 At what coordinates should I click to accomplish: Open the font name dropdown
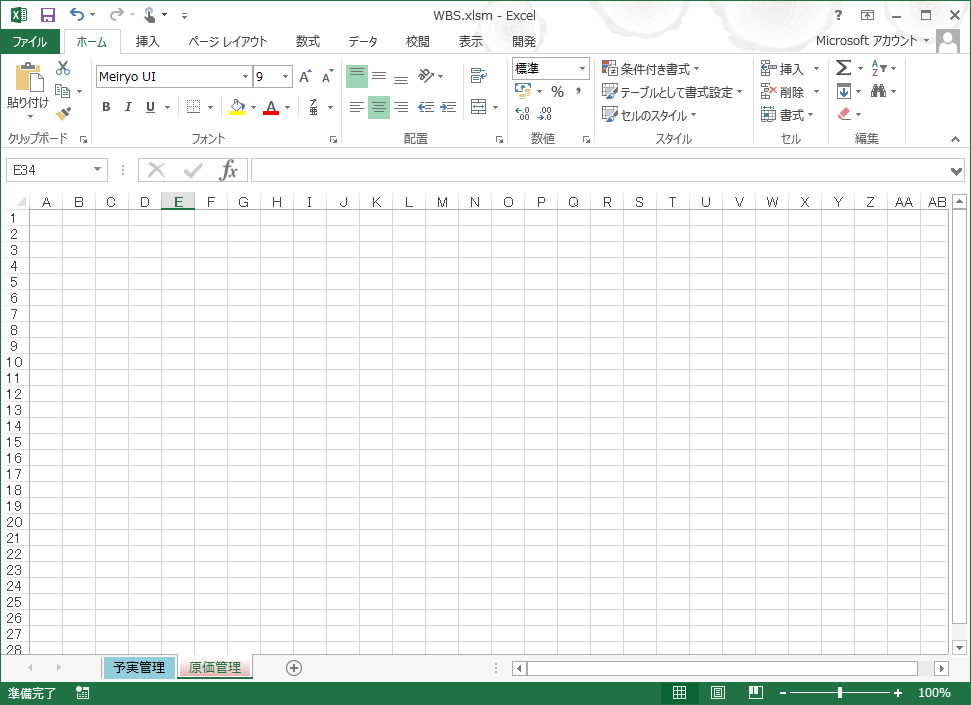pos(245,76)
